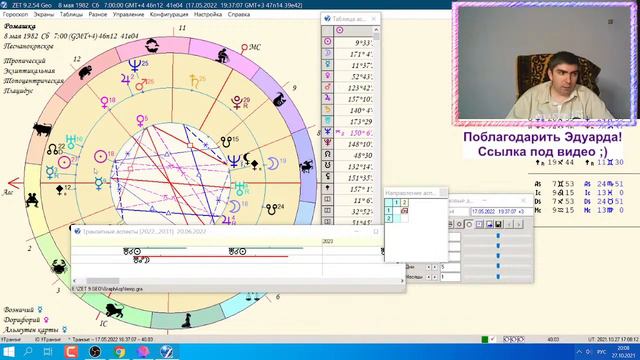
Task: Click the Месяцы value field showing 1
Action: tap(450, 277)
